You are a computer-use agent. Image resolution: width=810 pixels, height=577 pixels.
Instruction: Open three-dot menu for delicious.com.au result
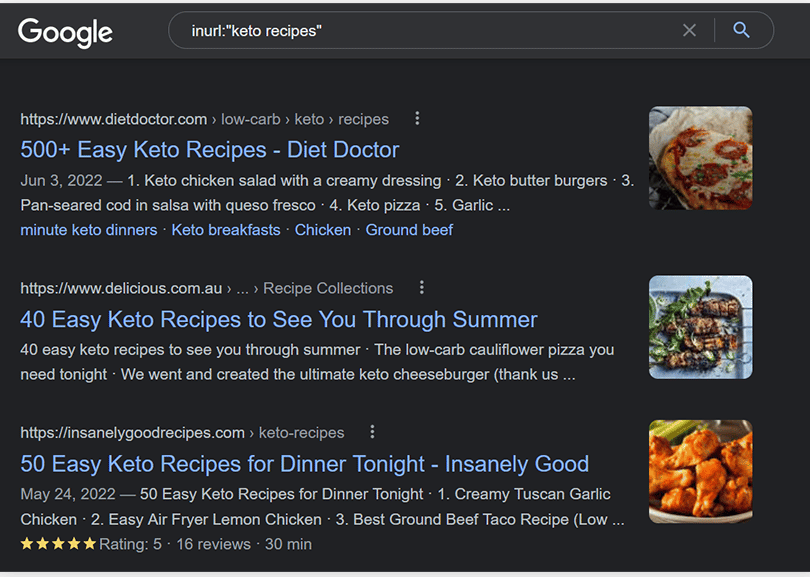point(422,288)
